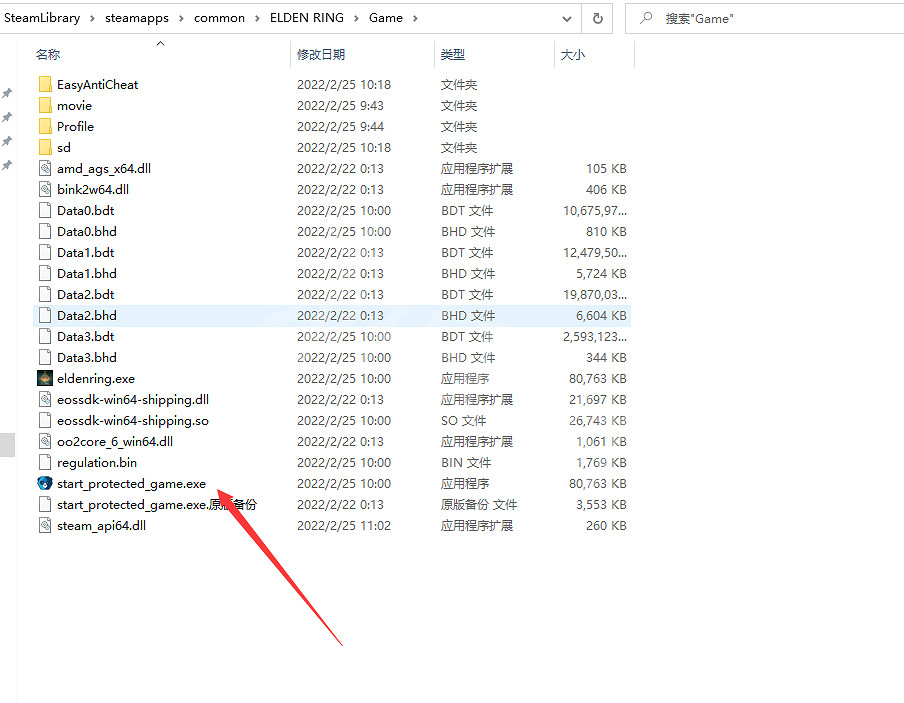Expand the chevron after Game in path

(415, 18)
